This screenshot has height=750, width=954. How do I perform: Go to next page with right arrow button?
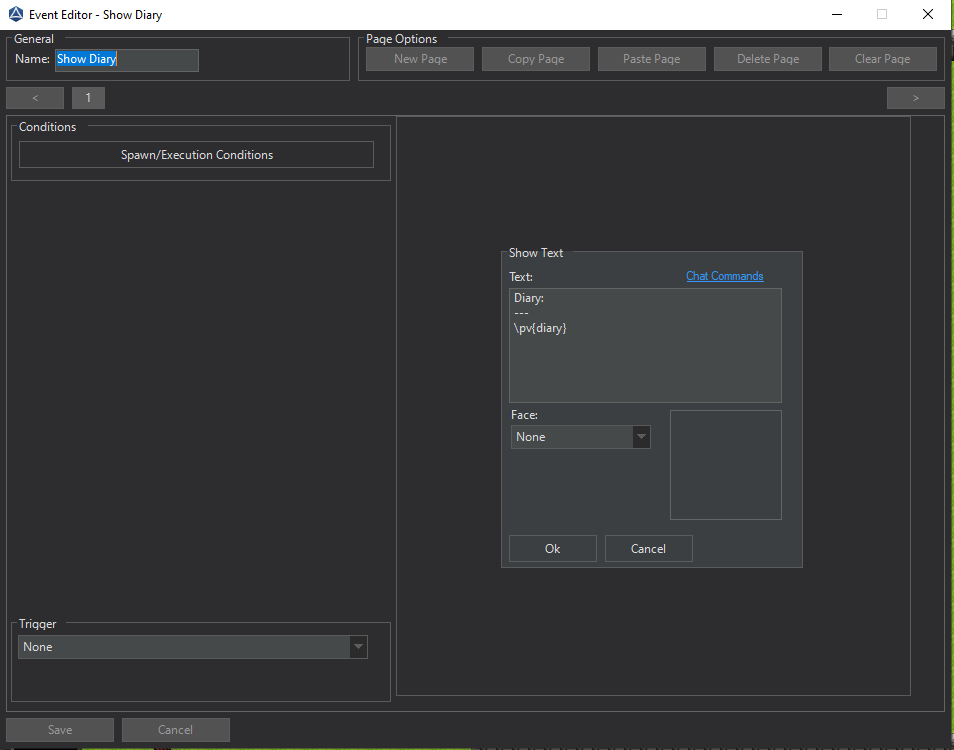coord(915,98)
